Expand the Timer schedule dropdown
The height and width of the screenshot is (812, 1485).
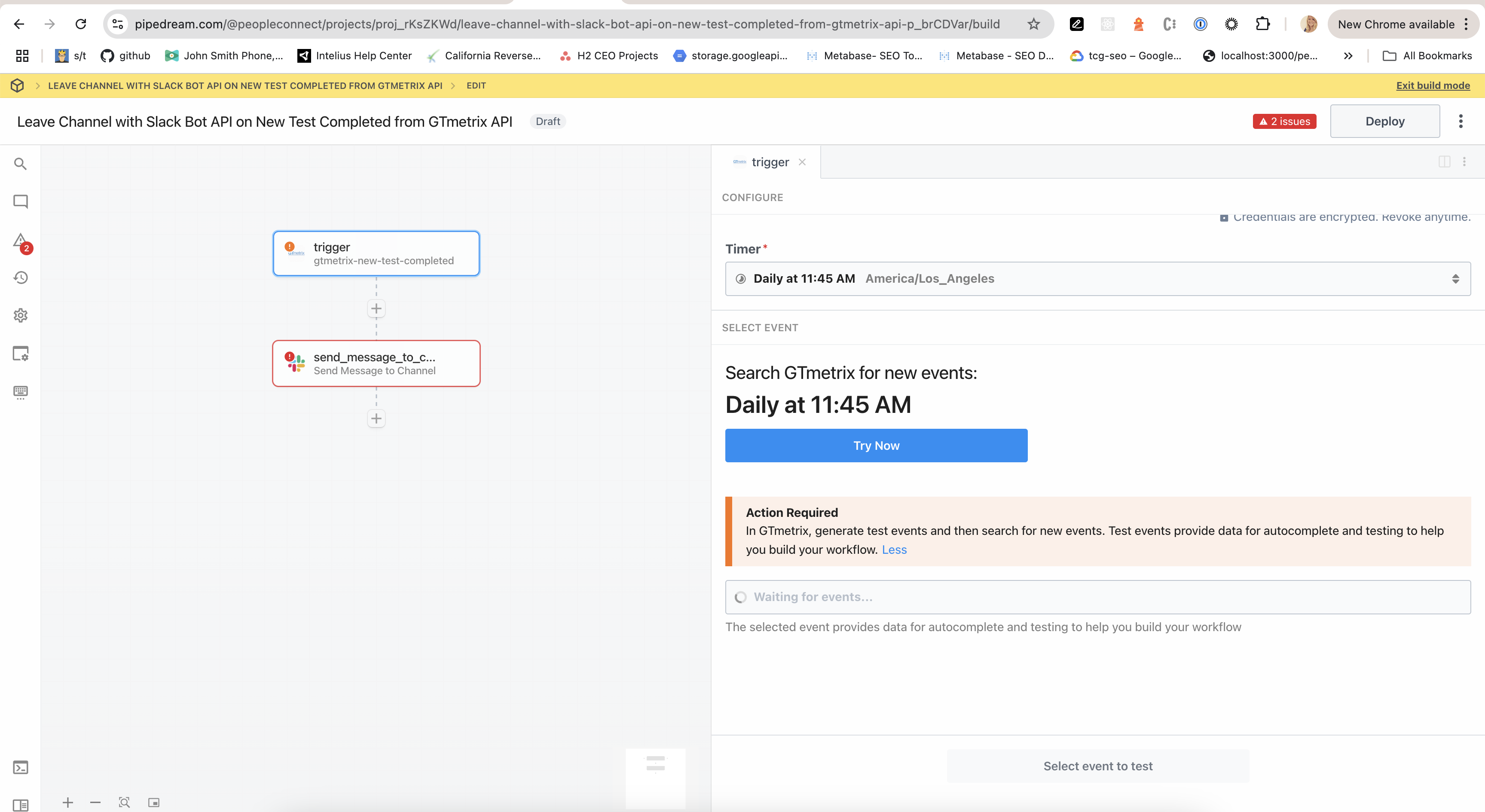pos(1097,279)
